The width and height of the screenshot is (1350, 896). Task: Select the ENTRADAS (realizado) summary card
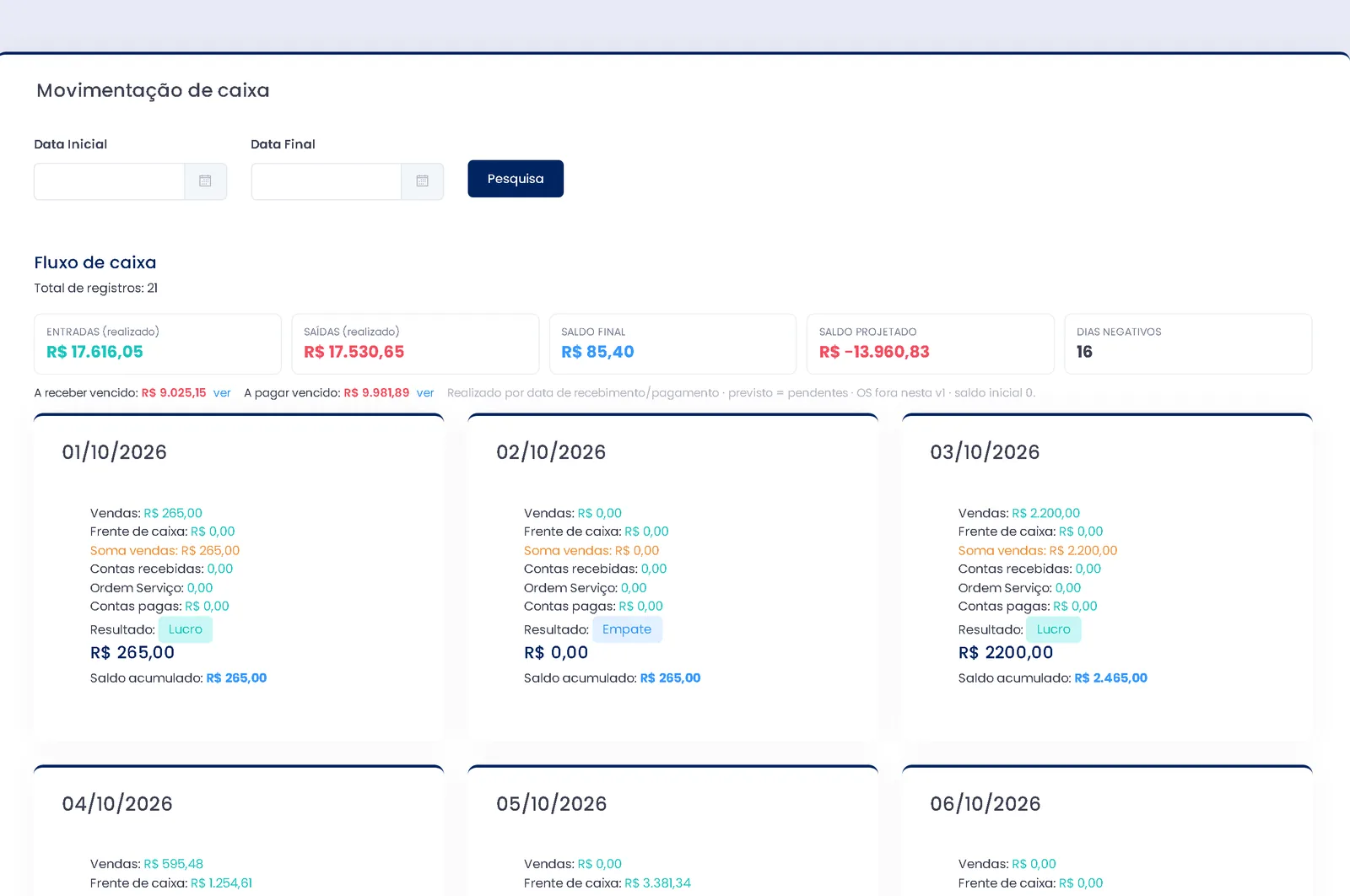[158, 344]
